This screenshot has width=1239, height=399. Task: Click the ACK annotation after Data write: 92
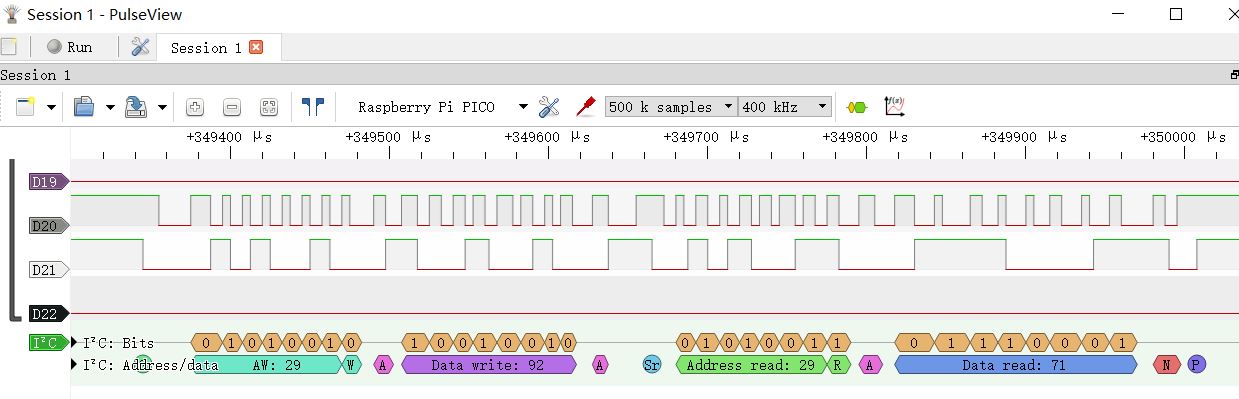click(x=600, y=365)
